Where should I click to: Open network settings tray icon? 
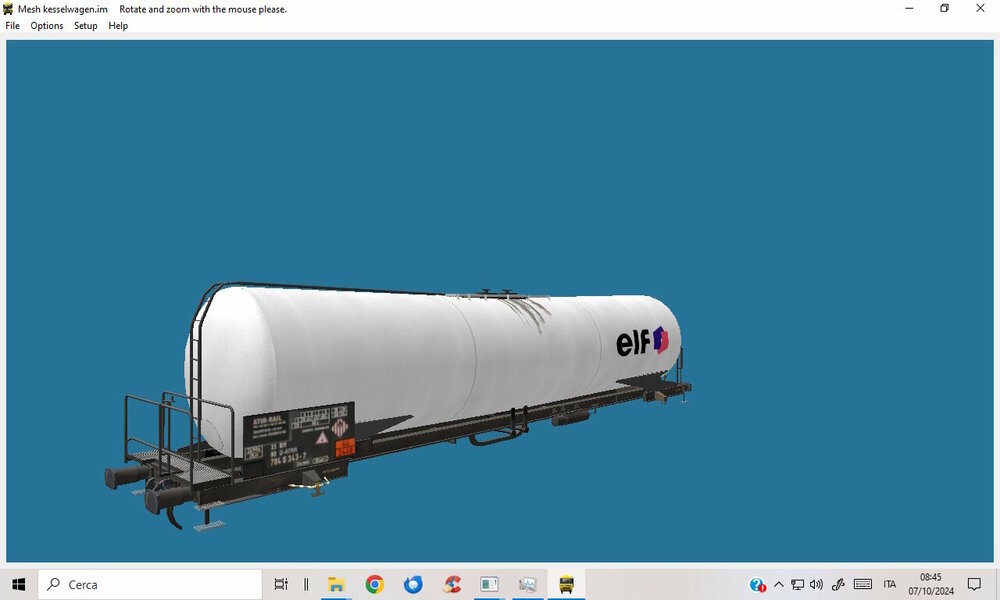(x=797, y=584)
